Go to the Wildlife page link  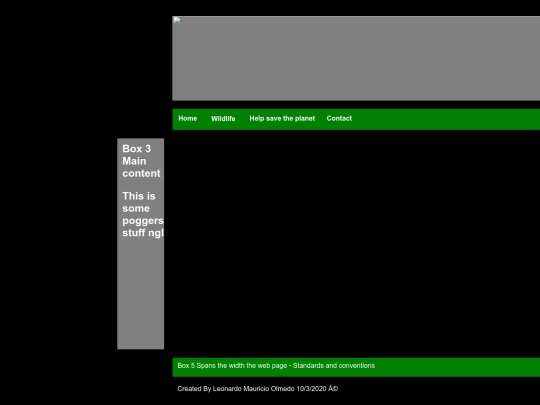click(x=223, y=118)
